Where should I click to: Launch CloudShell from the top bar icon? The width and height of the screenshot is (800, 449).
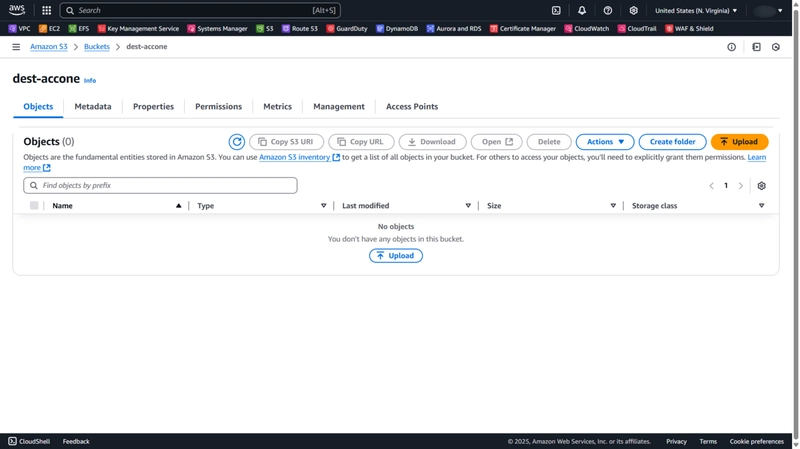click(x=556, y=10)
